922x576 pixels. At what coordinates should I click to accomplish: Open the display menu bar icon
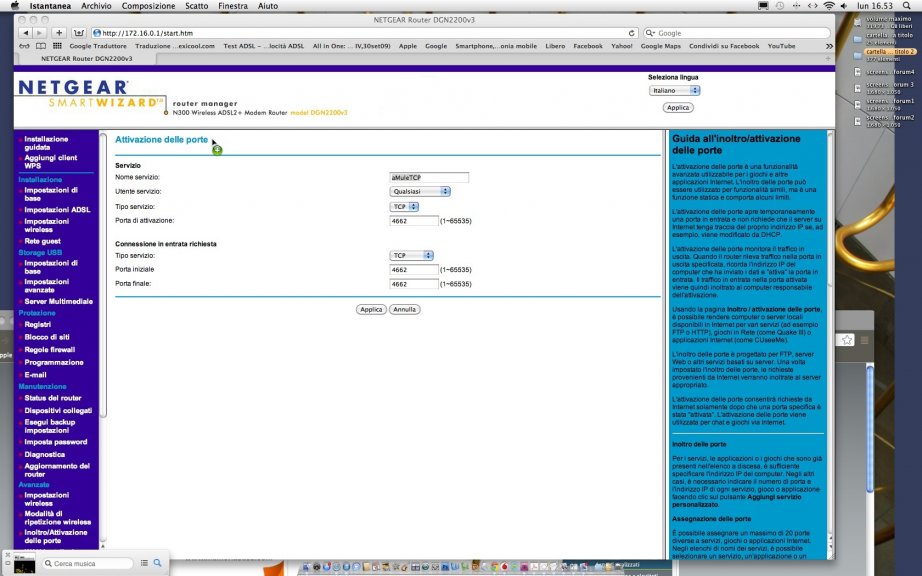763,6
